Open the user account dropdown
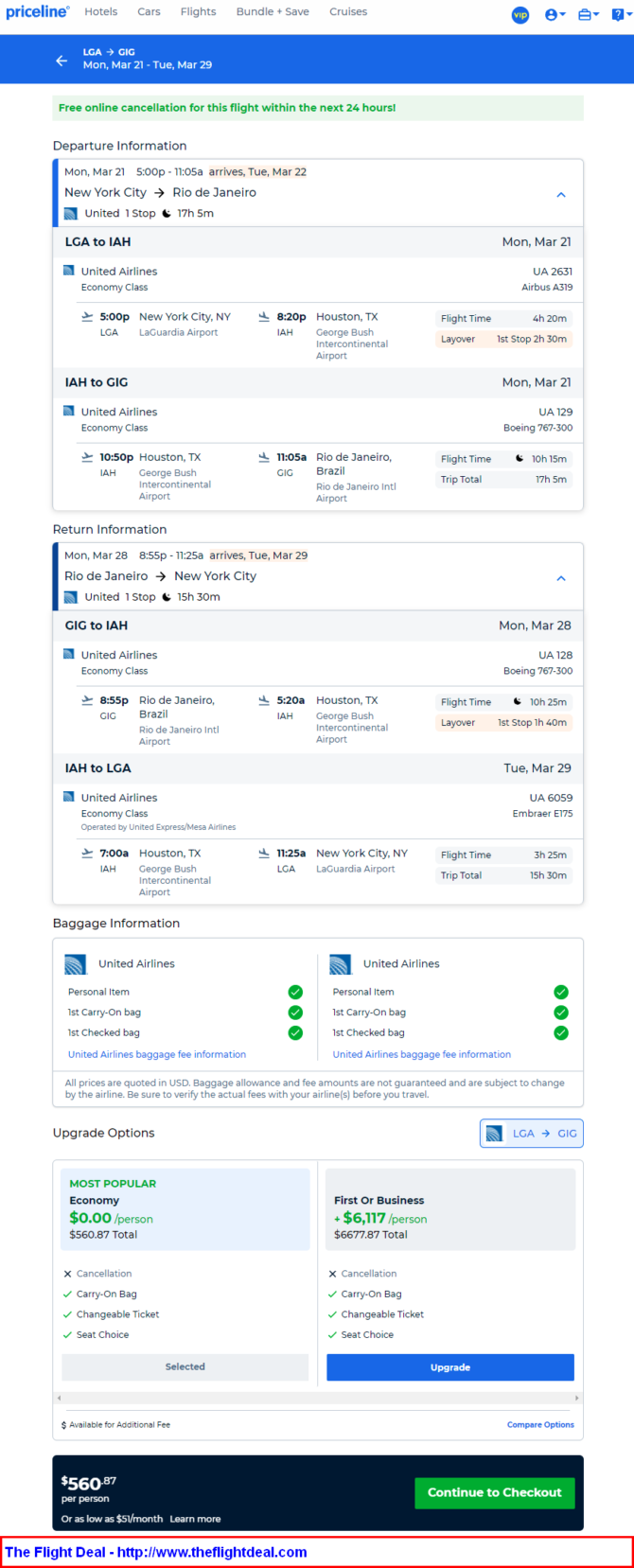This screenshot has height=1568, width=634. coord(555,15)
